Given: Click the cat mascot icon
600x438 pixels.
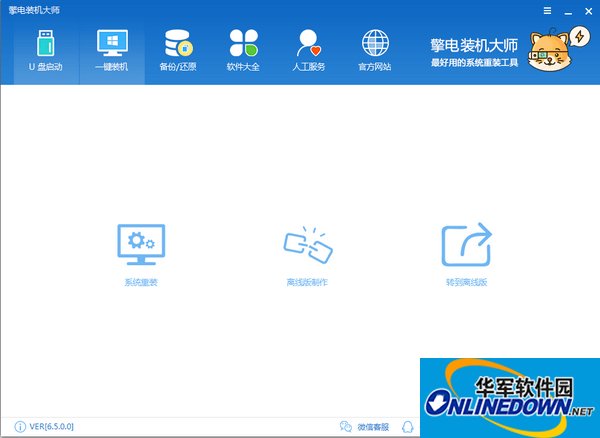Looking at the screenshot, I should 549,52.
